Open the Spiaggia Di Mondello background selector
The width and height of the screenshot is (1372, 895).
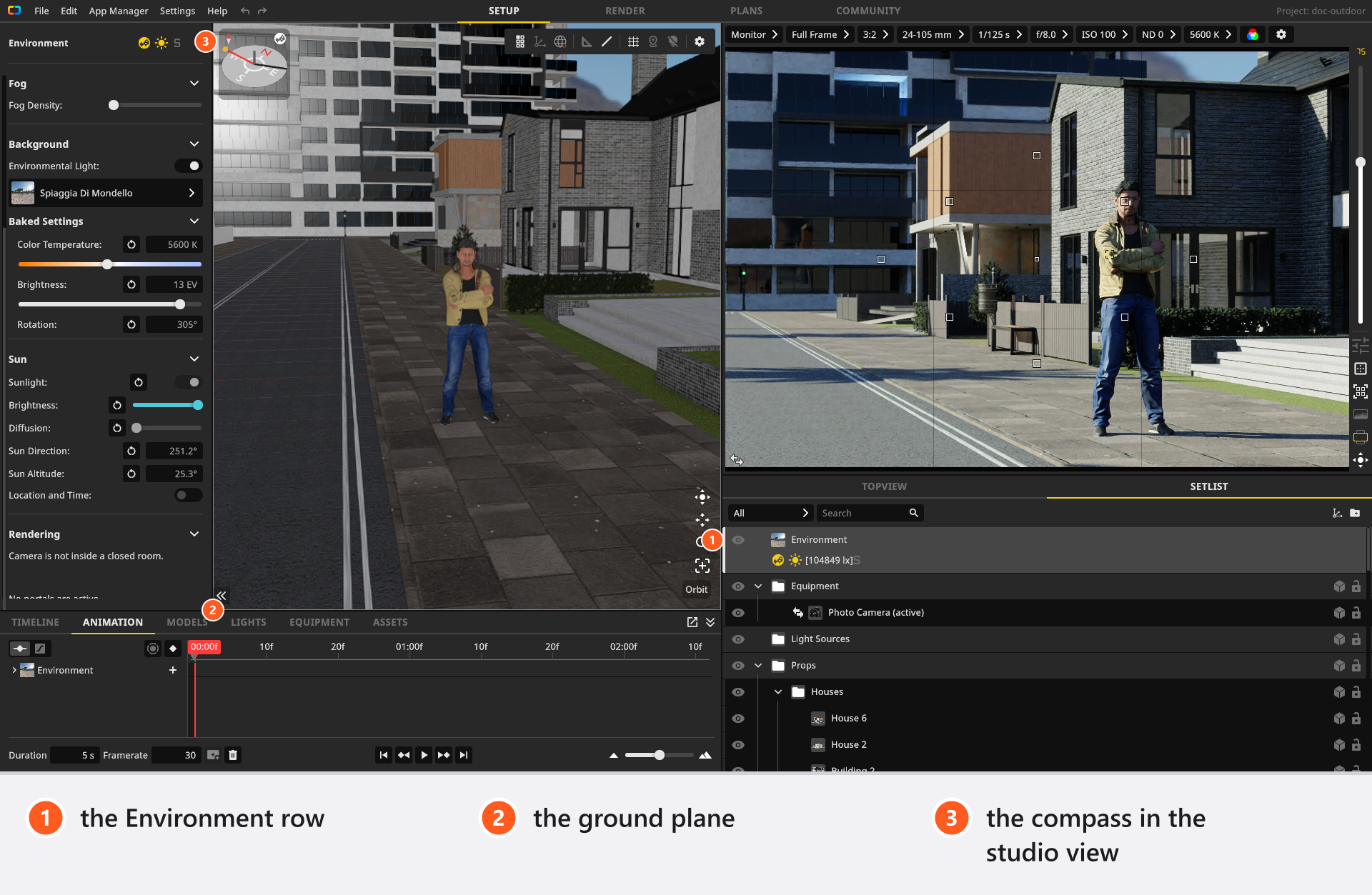(106, 193)
